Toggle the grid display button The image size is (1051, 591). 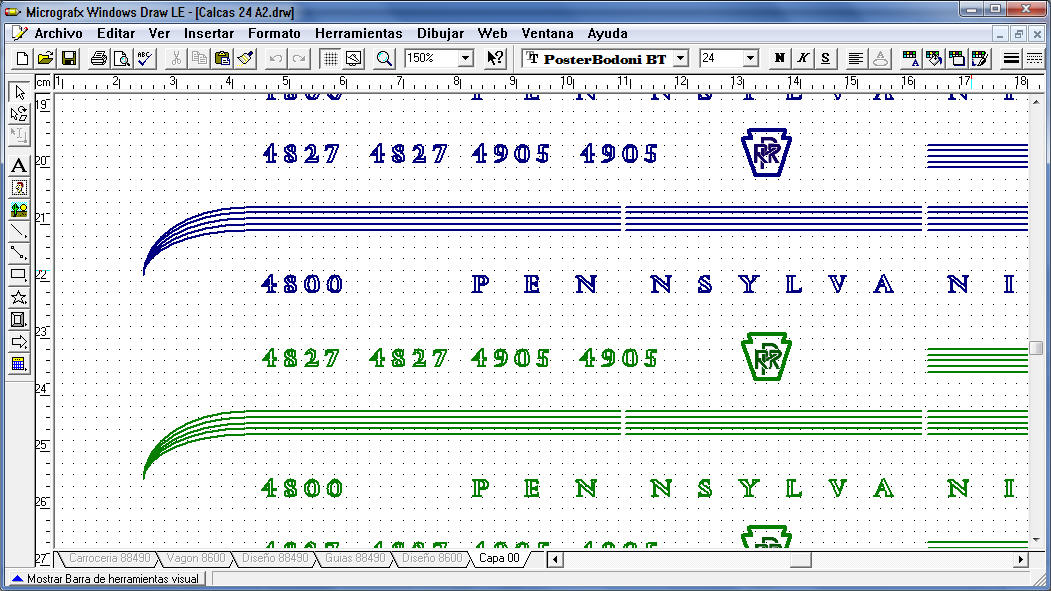(330, 58)
